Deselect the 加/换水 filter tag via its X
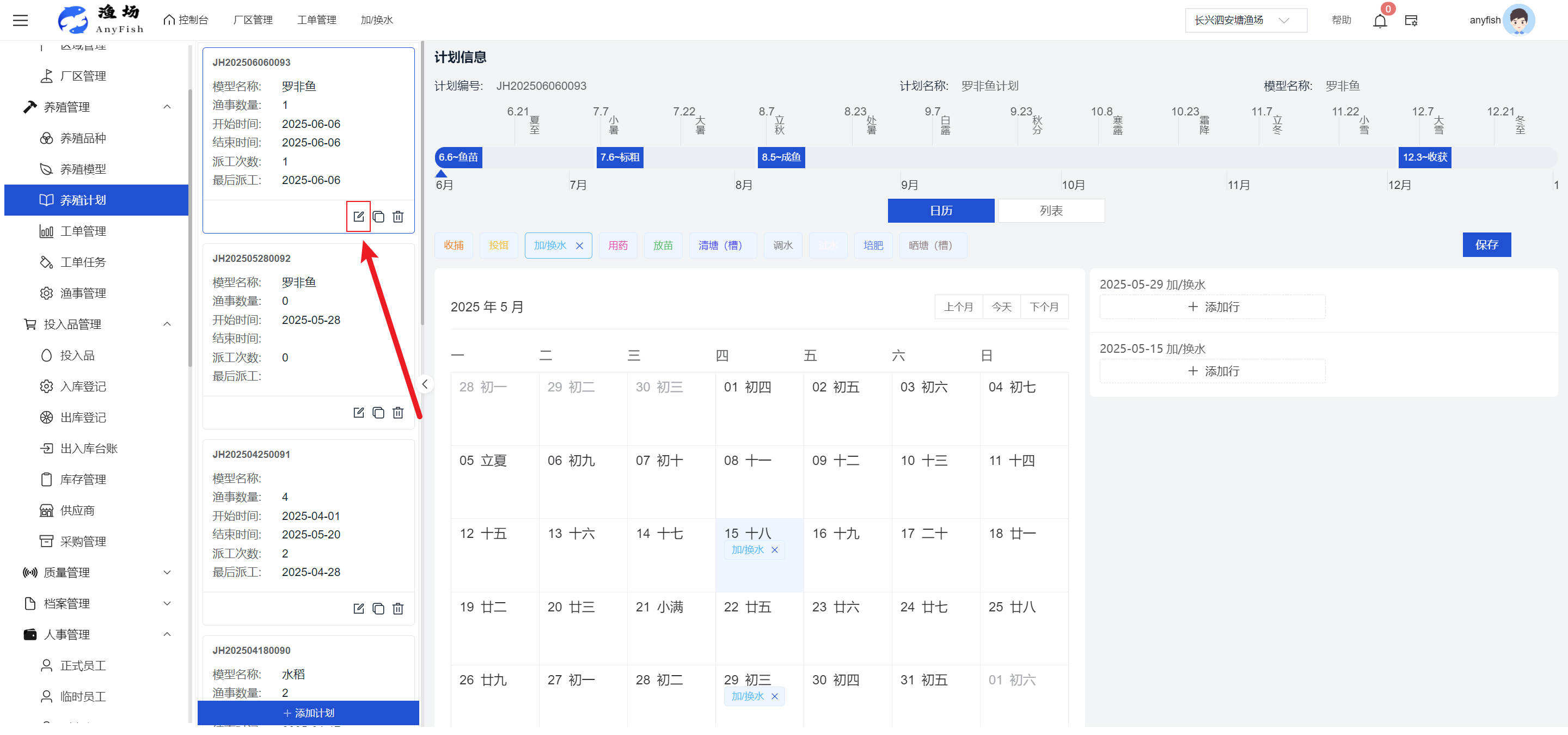 pos(579,246)
